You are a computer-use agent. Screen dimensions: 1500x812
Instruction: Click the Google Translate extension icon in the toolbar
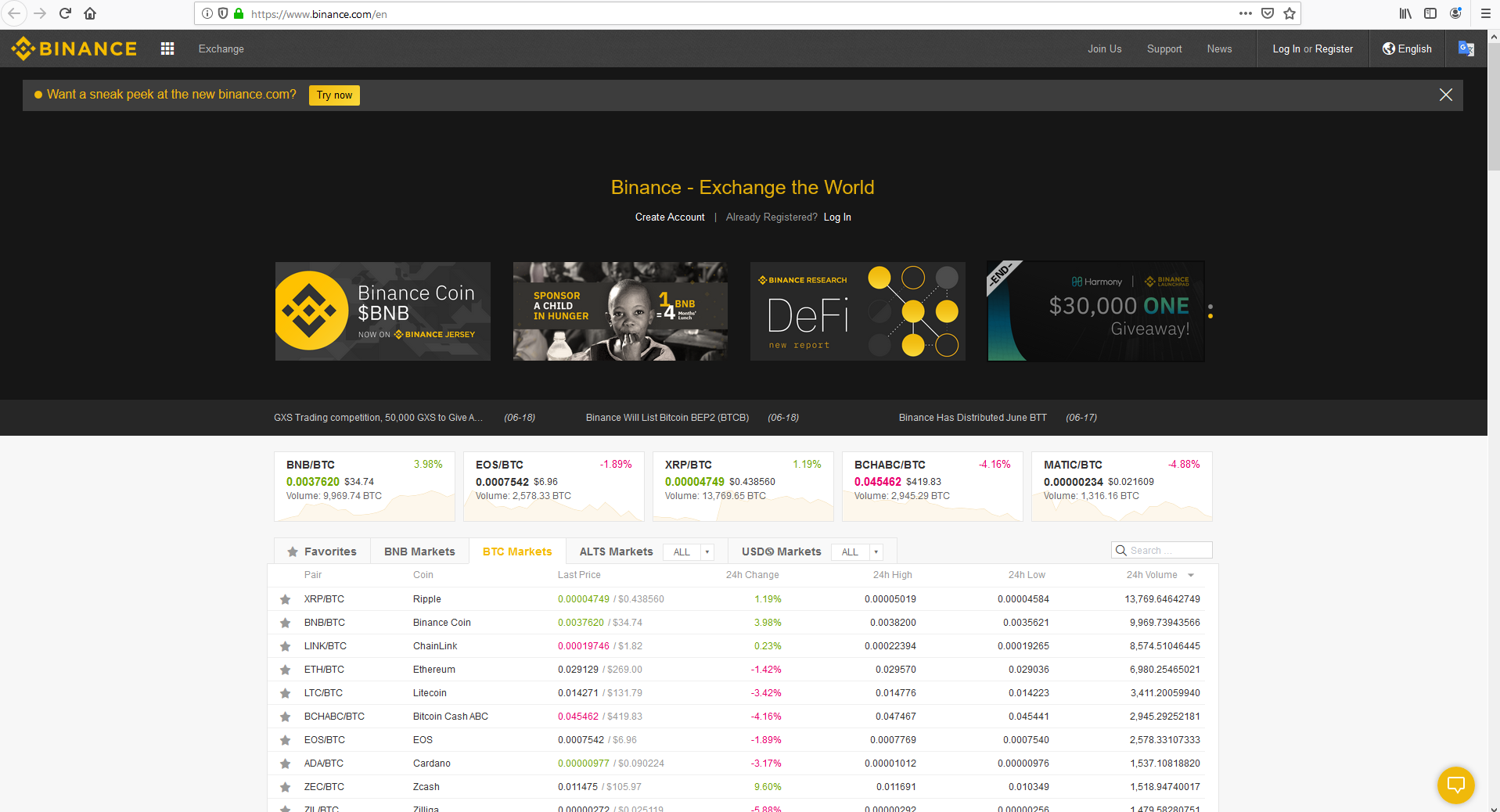[x=1466, y=49]
